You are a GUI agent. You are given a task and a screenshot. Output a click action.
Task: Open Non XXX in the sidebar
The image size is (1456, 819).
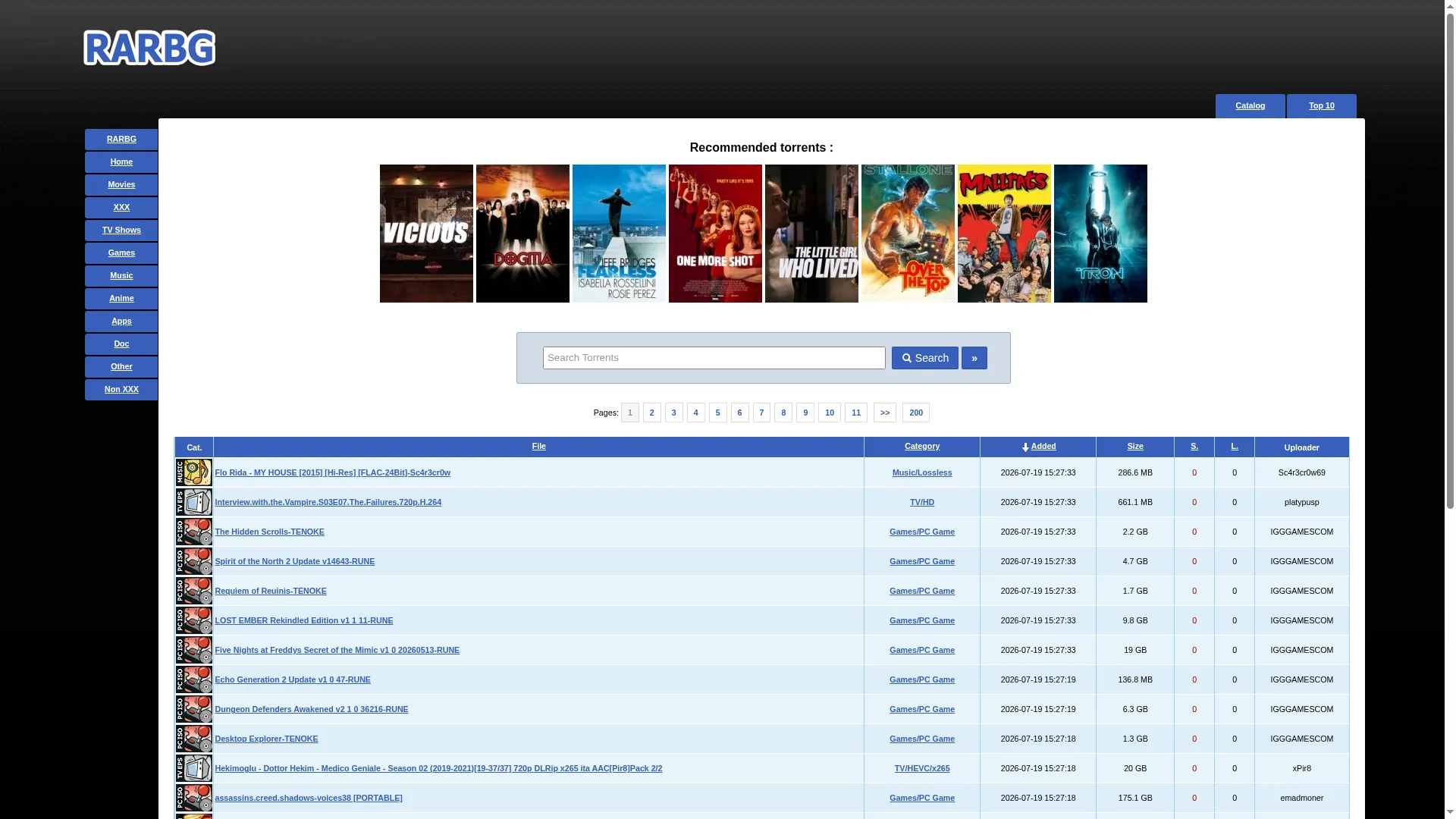(121, 390)
